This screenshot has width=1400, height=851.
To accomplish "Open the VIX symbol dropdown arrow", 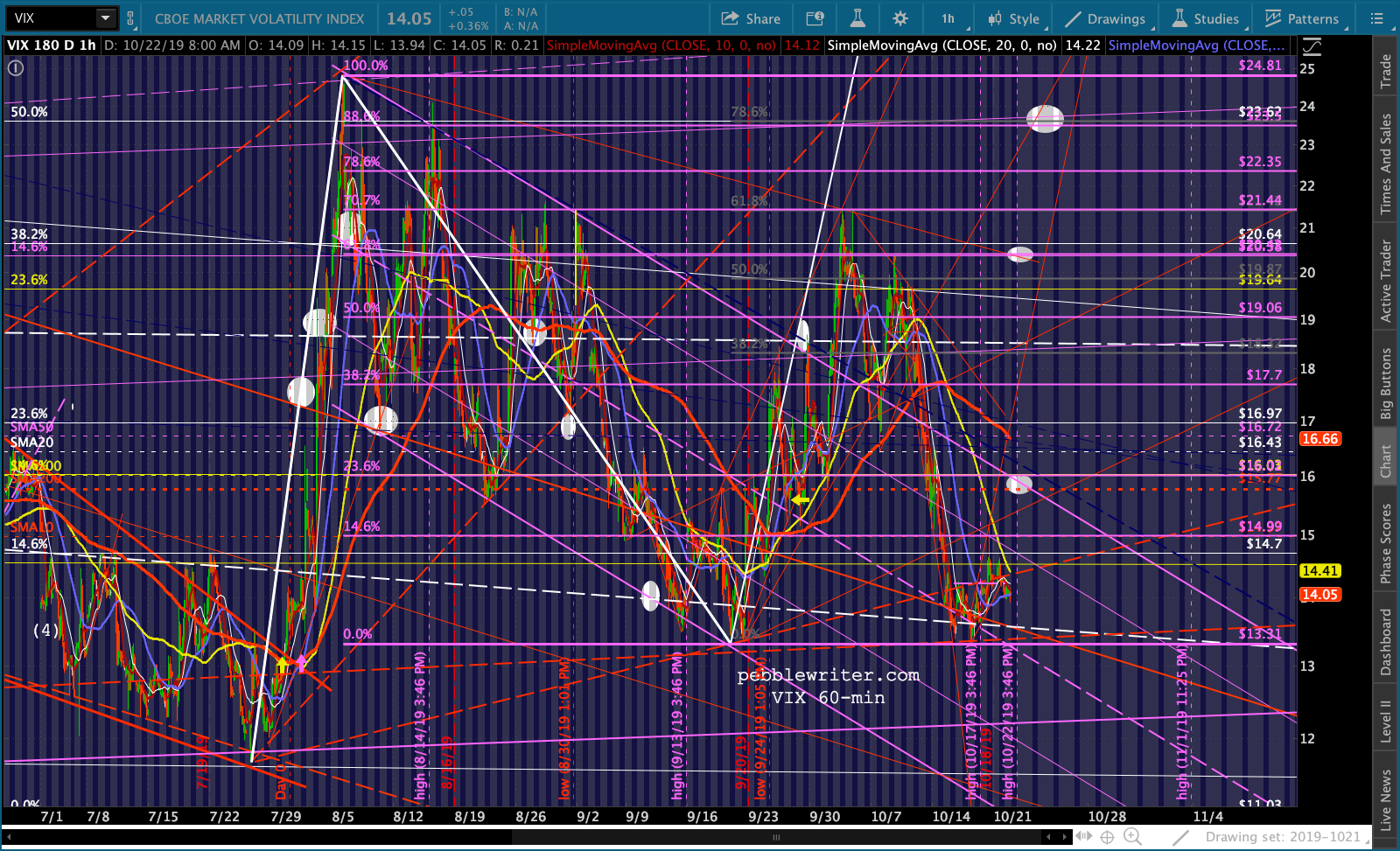I will (105, 18).
